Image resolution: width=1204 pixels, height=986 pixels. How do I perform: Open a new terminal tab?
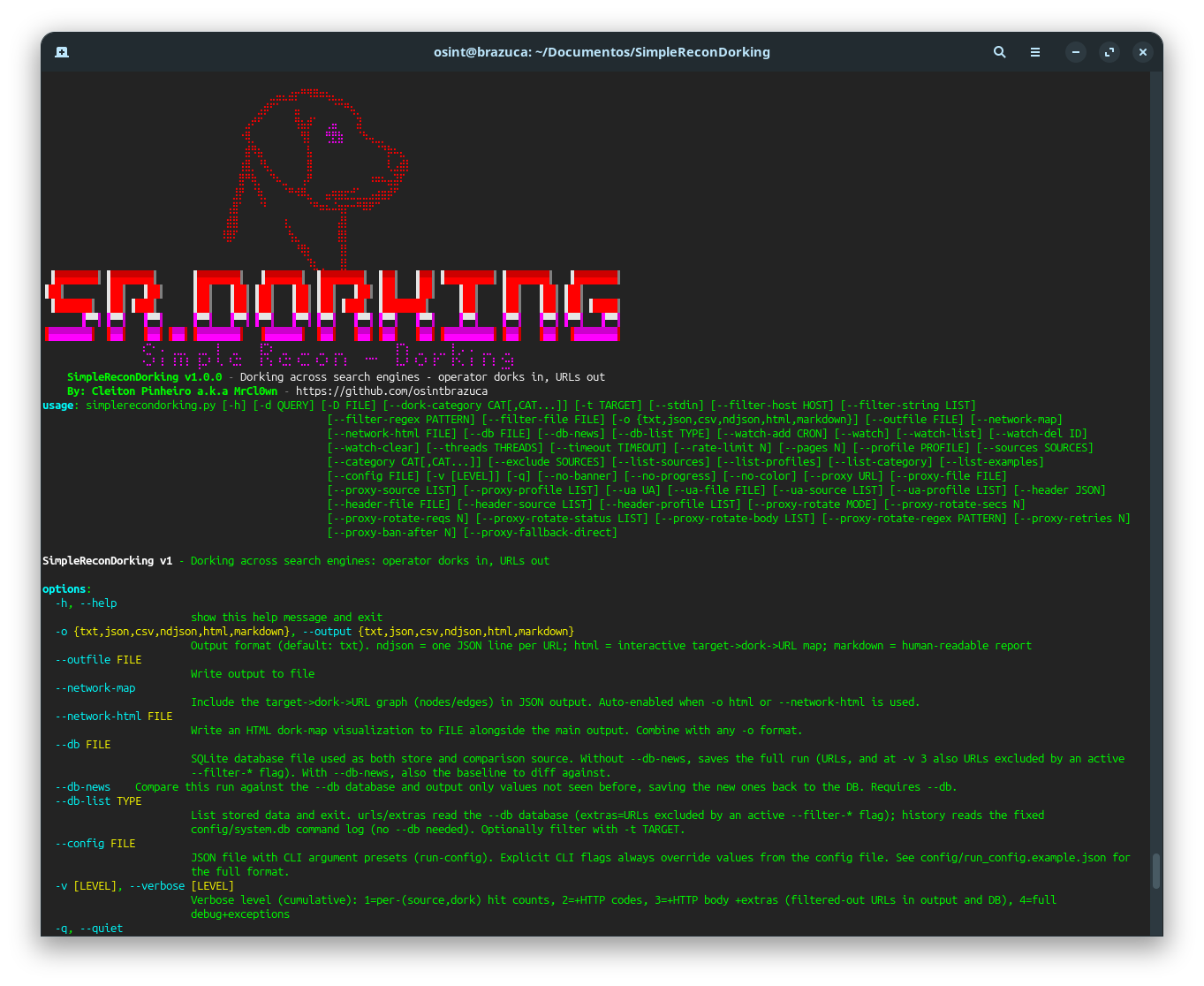(62, 52)
